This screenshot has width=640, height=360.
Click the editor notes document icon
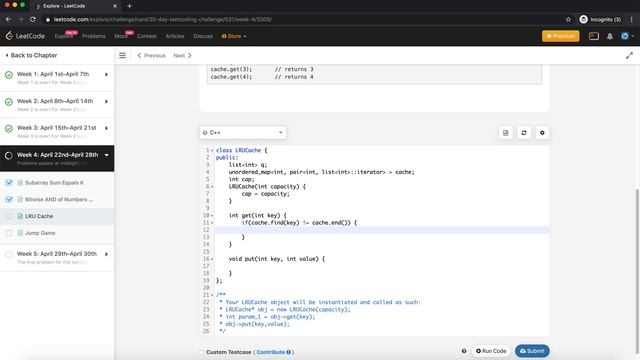pos(505,133)
